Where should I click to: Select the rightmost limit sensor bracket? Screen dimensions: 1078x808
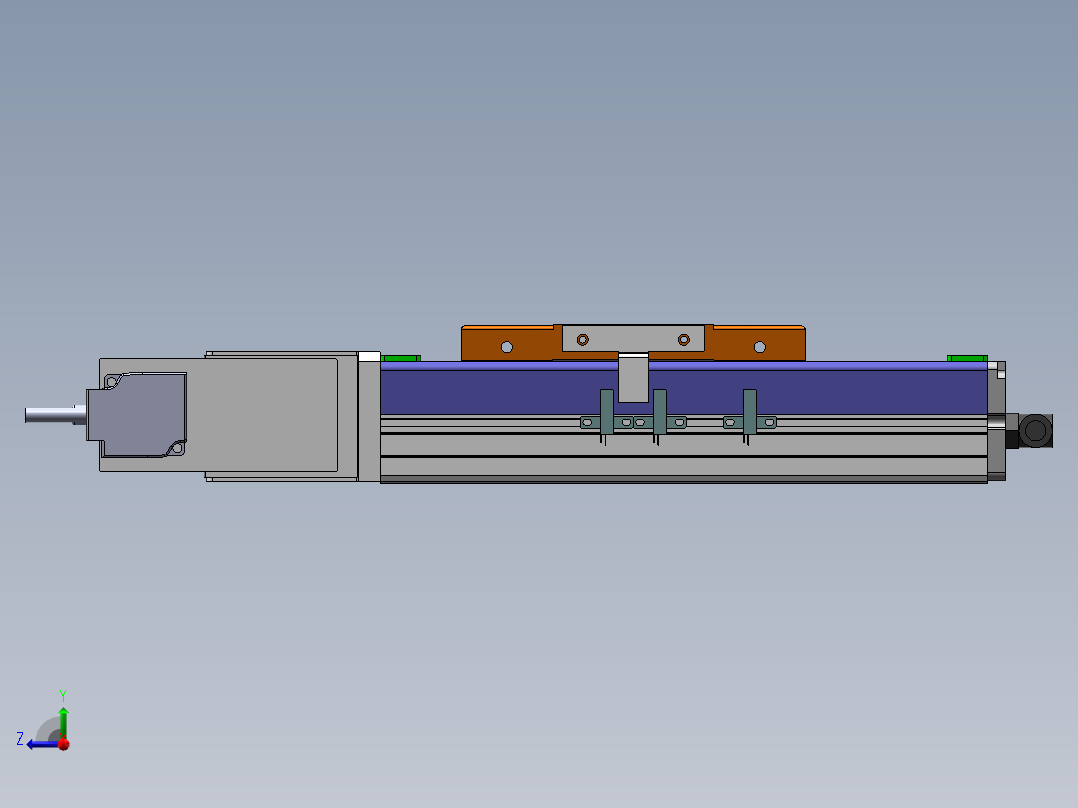(x=749, y=410)
